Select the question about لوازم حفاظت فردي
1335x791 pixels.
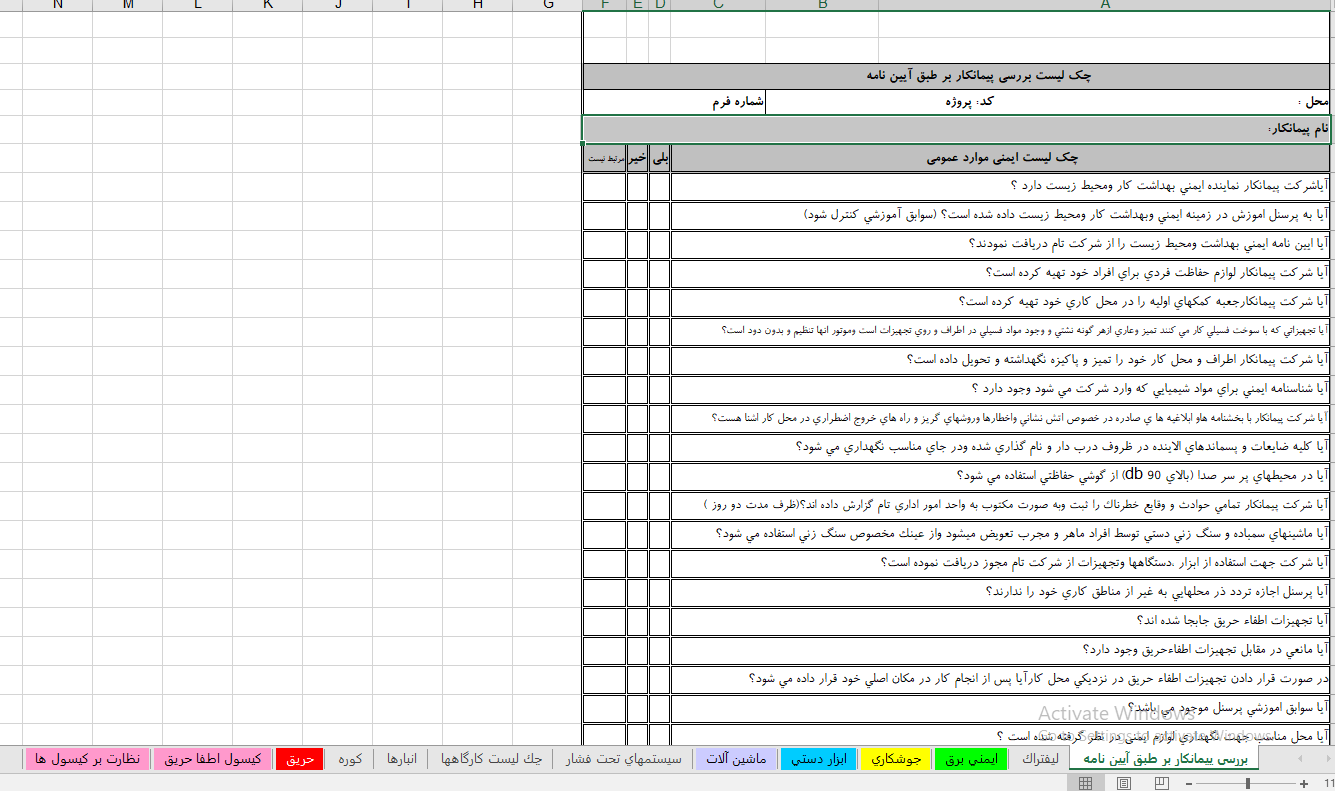(x=1001, y=273)
